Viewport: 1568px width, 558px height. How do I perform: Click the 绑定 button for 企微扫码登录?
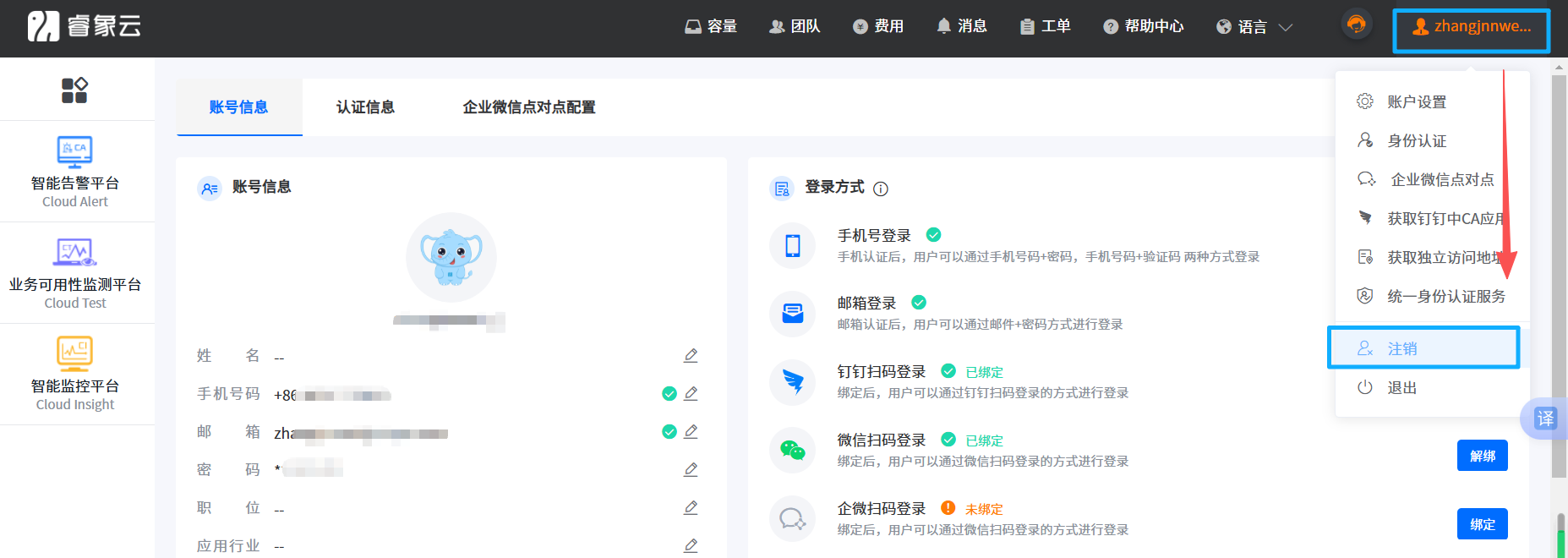pyautogui.click(x=1482, y=524)
